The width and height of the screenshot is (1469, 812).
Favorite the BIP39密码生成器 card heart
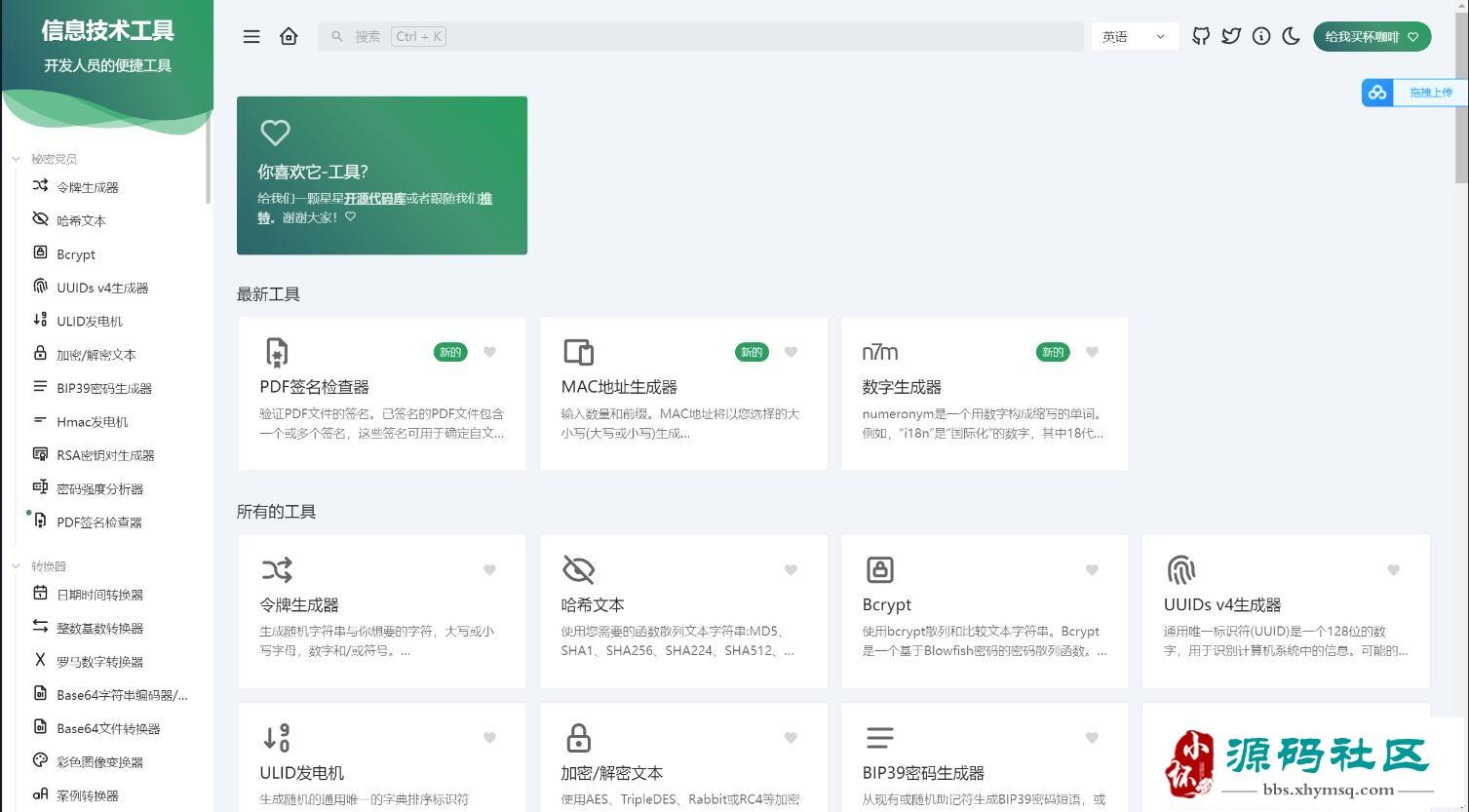(1092, 738)
